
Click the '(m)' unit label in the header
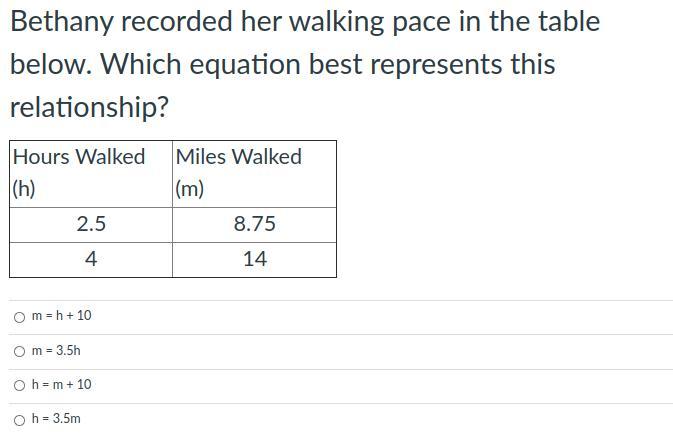(x=189, y=189)
